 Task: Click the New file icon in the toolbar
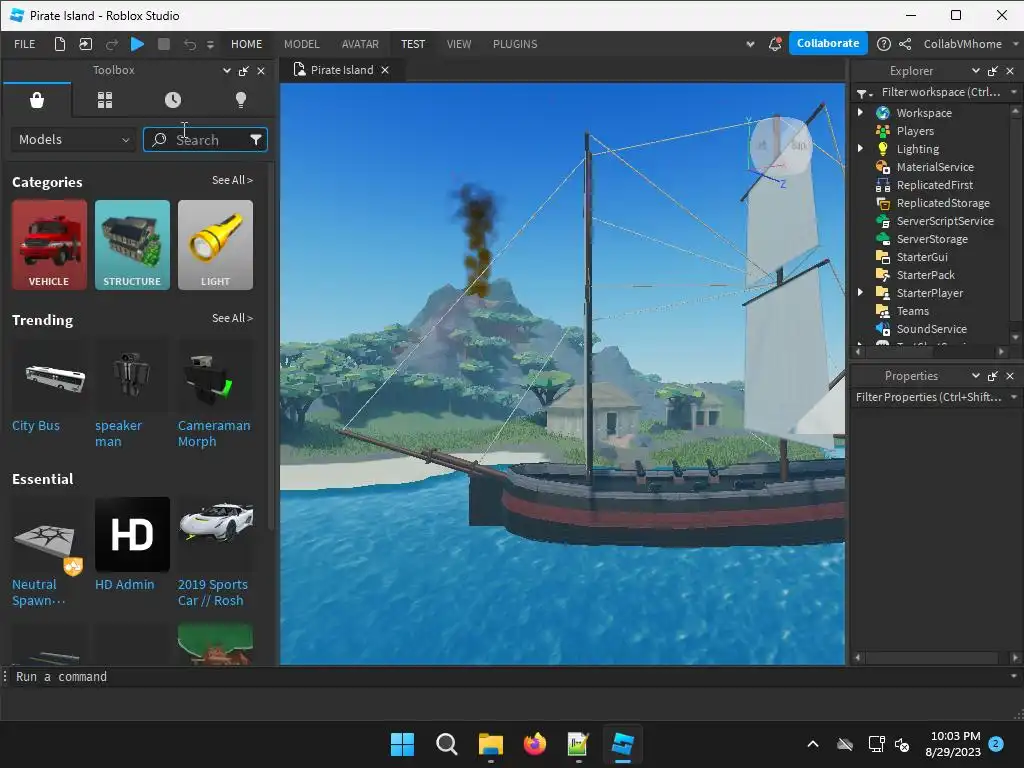(x=59, y=44)
